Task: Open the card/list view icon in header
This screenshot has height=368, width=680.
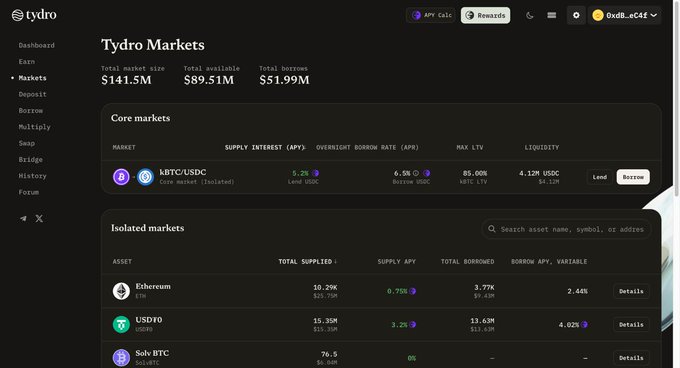Action: tap(552, 15)
